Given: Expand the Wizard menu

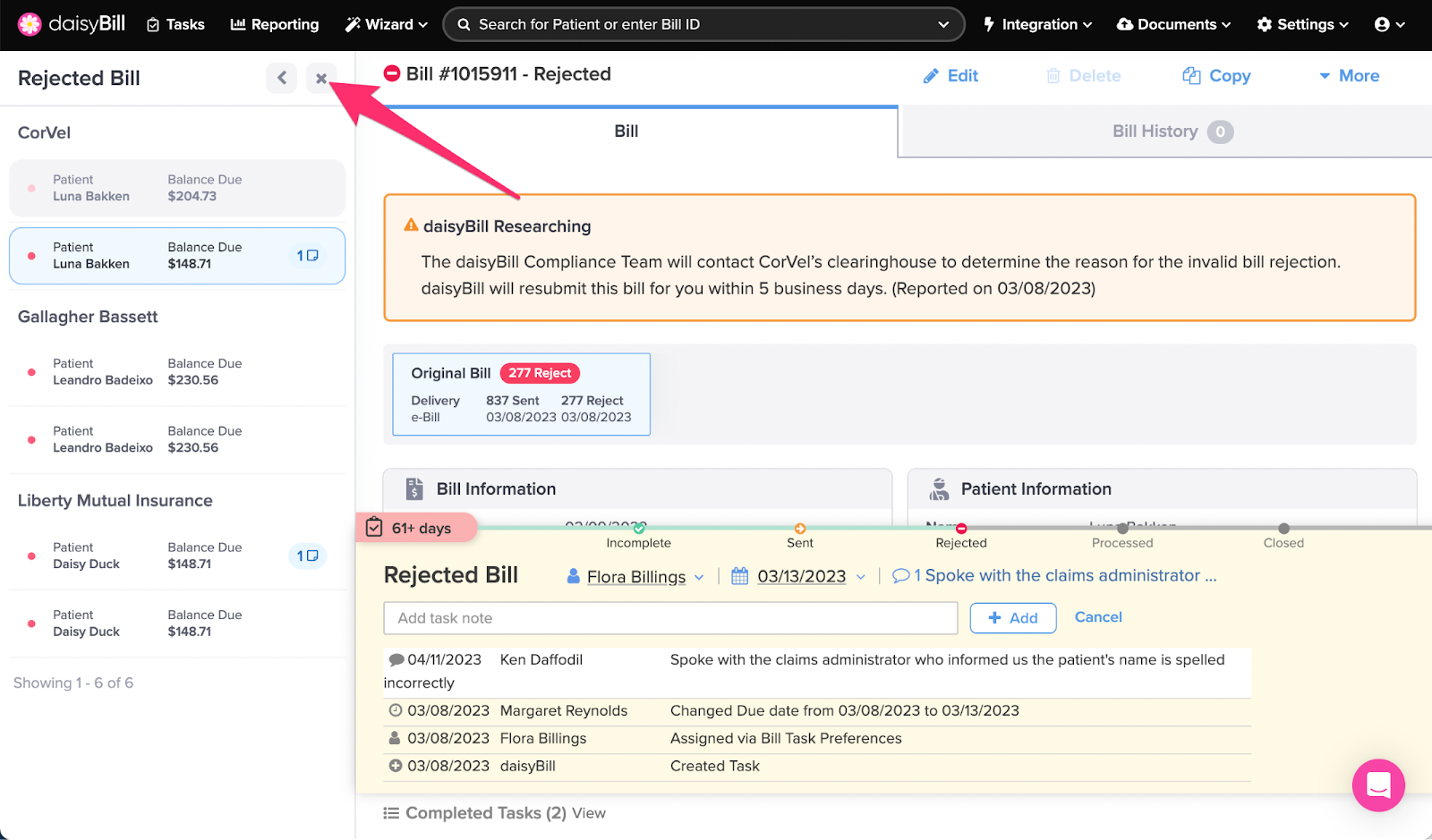Looking at the screenshot, I should [387, 24].
